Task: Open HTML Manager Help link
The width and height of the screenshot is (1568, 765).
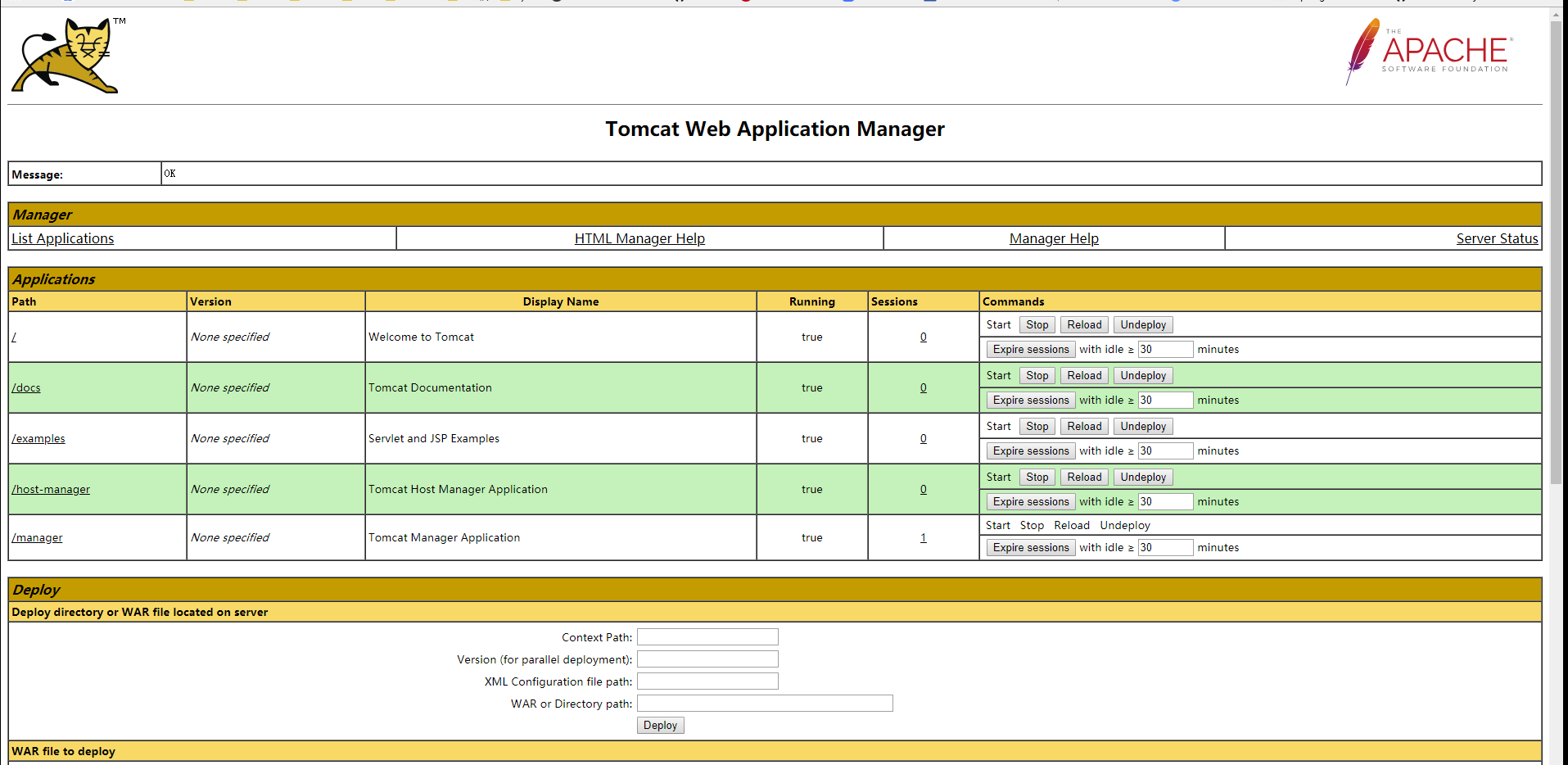Action: pos(639,238)
